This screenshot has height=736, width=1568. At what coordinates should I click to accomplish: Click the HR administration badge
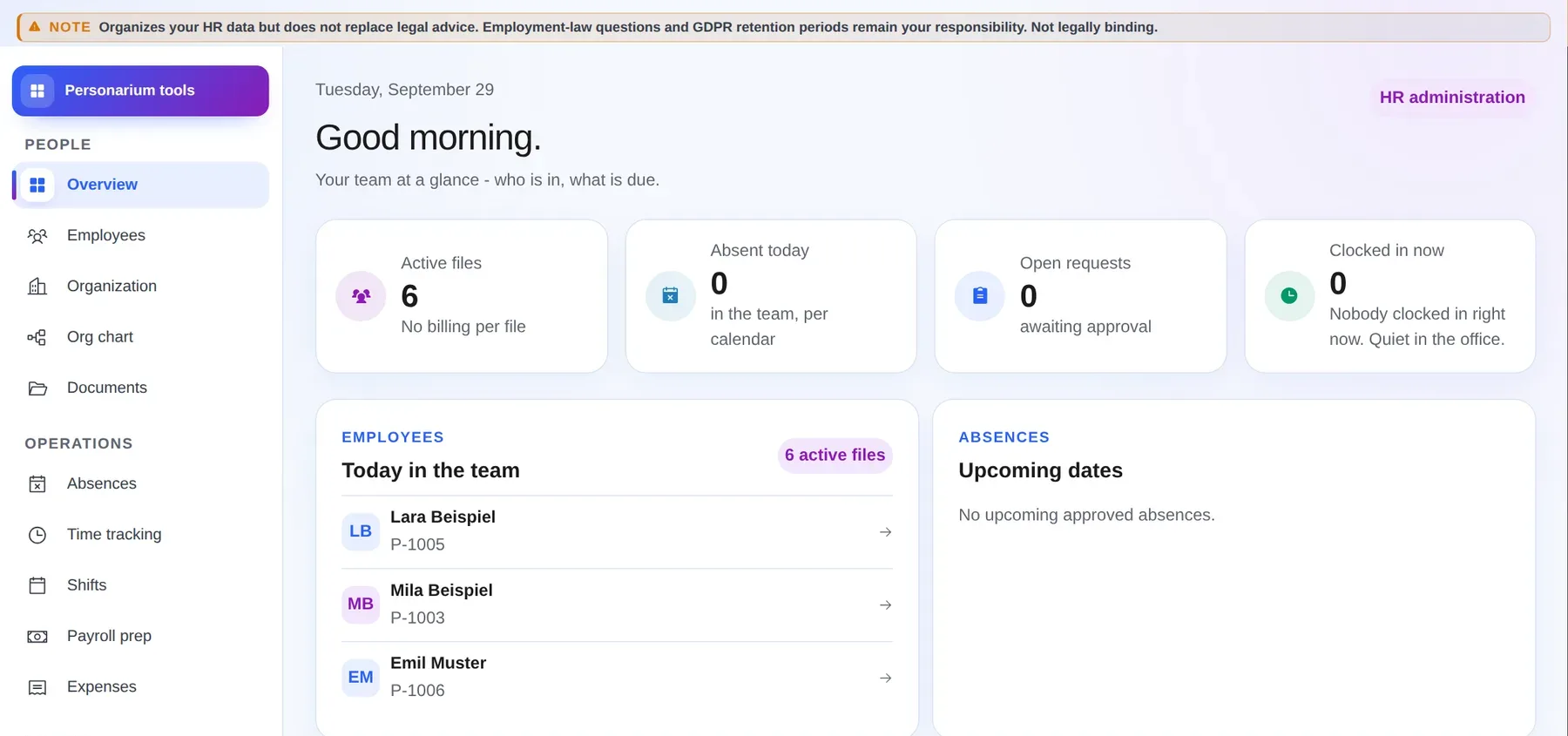pos(1452,98)
